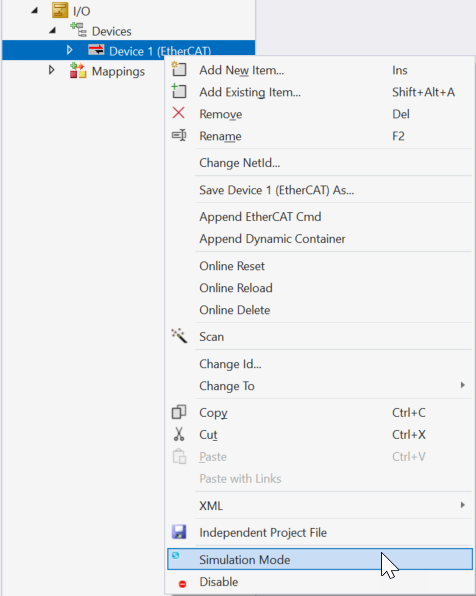Click the Add New Item icon

pos(179,69)
